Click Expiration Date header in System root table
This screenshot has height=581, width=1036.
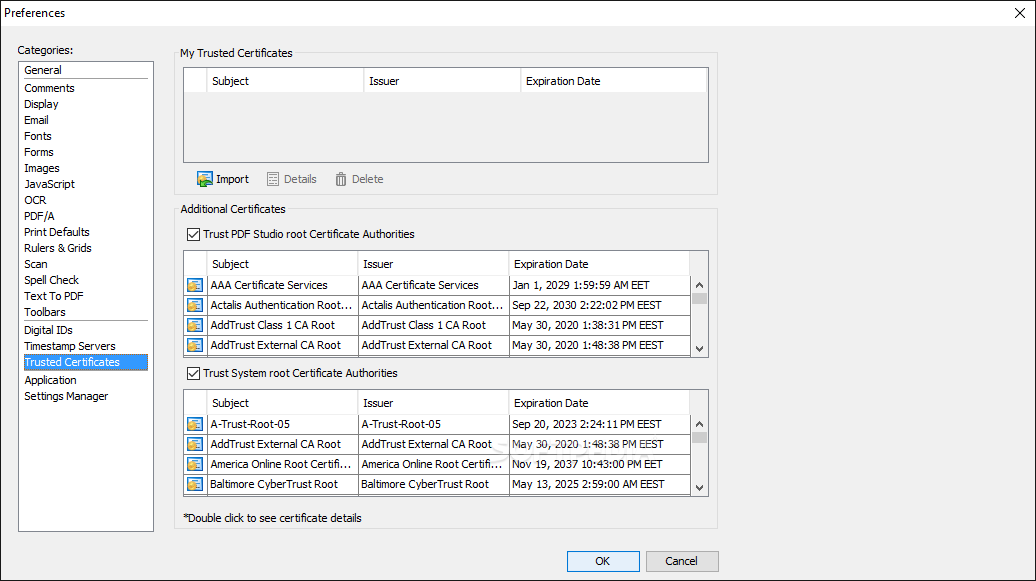click(x=599, y=403)
